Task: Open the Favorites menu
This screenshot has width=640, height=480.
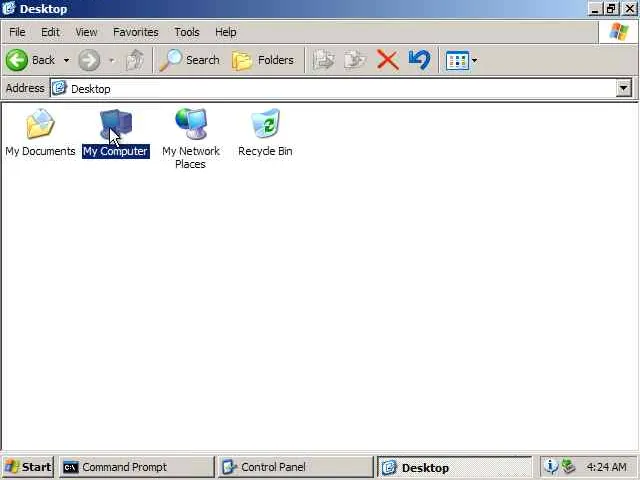Action: pyautogui.click(x=136, y=32)
